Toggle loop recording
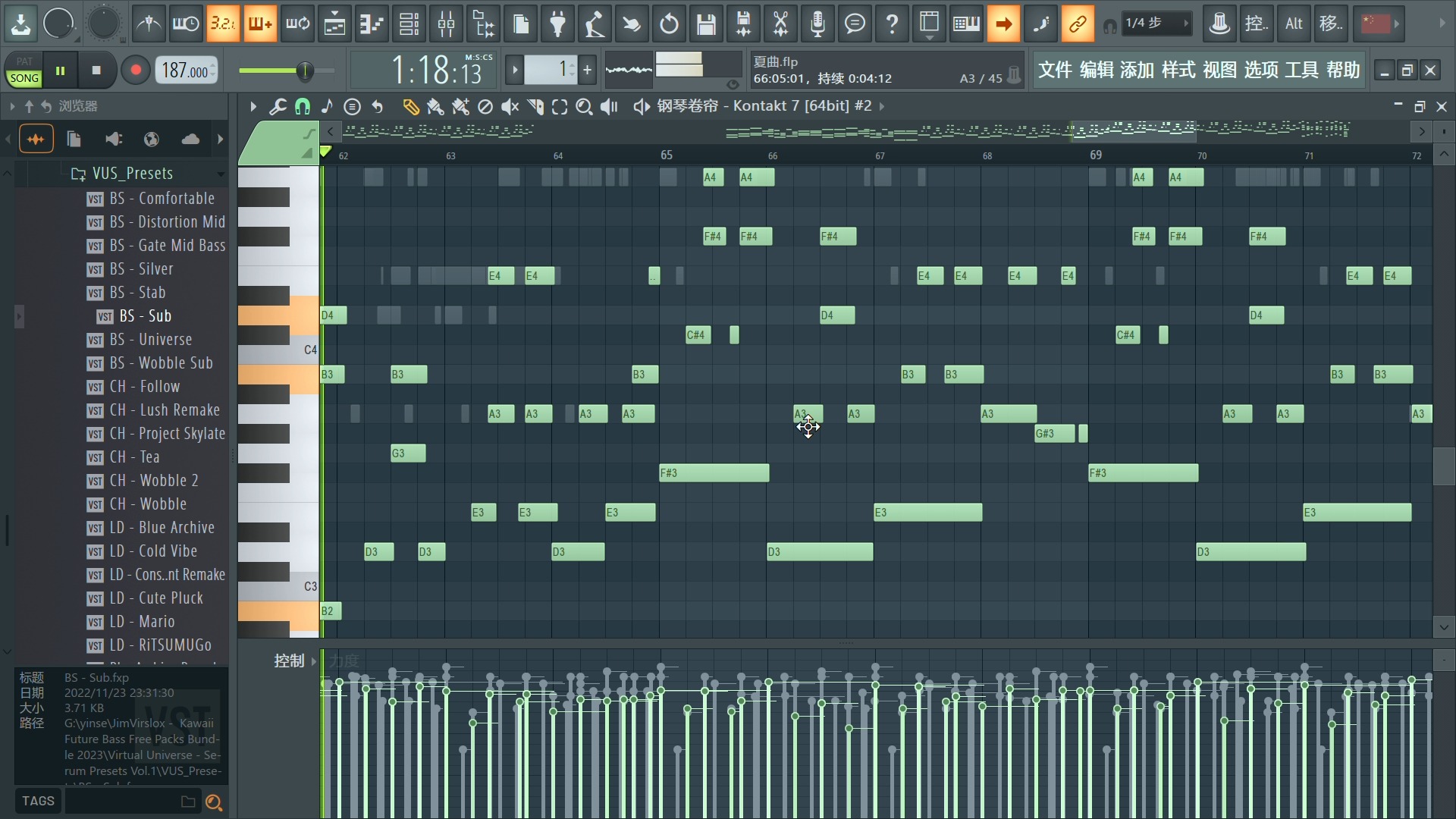The image size is (1456, 819). point(297,24)
